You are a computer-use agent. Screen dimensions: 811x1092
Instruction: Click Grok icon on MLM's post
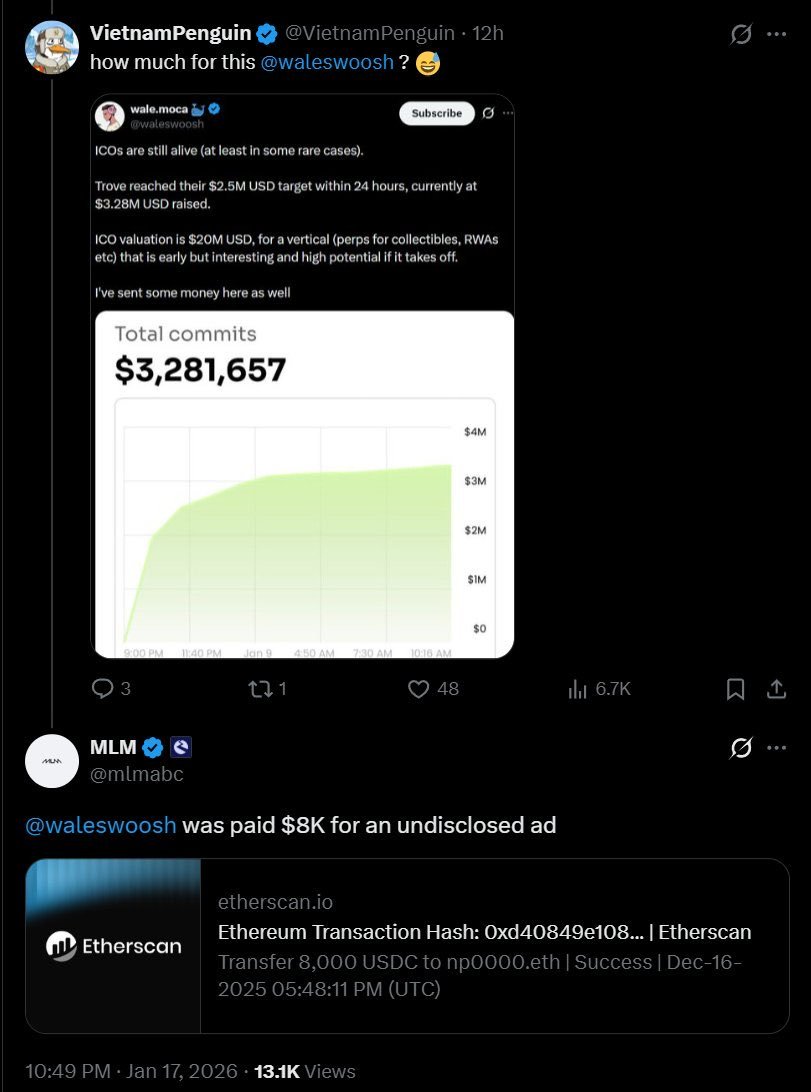tap(741, 748)
